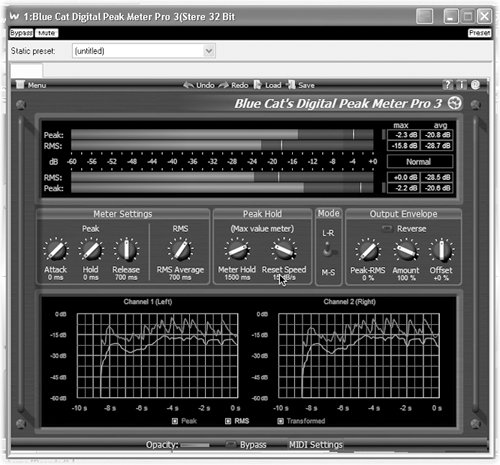Toggle the Transformed curve checkbox
Image resolution: width=500 pixels, height=465 pixels.
click(280, 421)
